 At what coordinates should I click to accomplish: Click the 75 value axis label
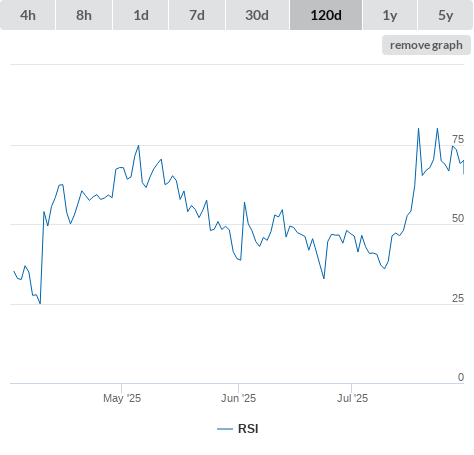click(458, 139)
